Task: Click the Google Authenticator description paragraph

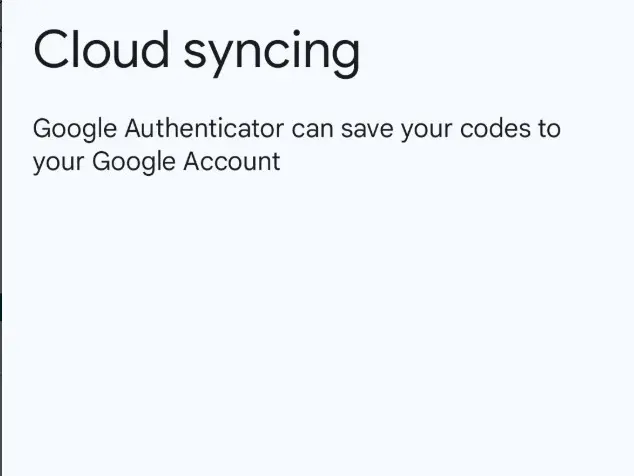Action: [296, 146]
